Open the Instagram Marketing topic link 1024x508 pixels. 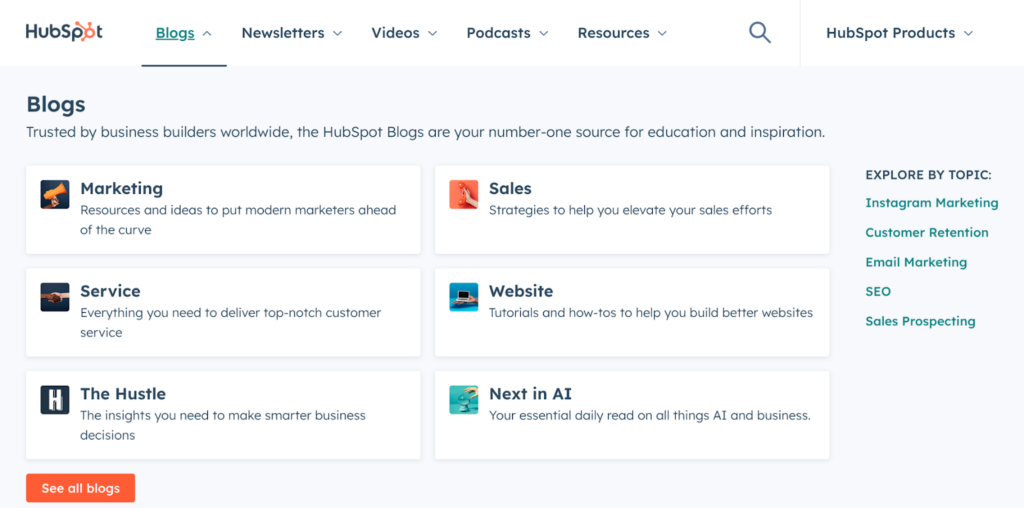point(931,203)
